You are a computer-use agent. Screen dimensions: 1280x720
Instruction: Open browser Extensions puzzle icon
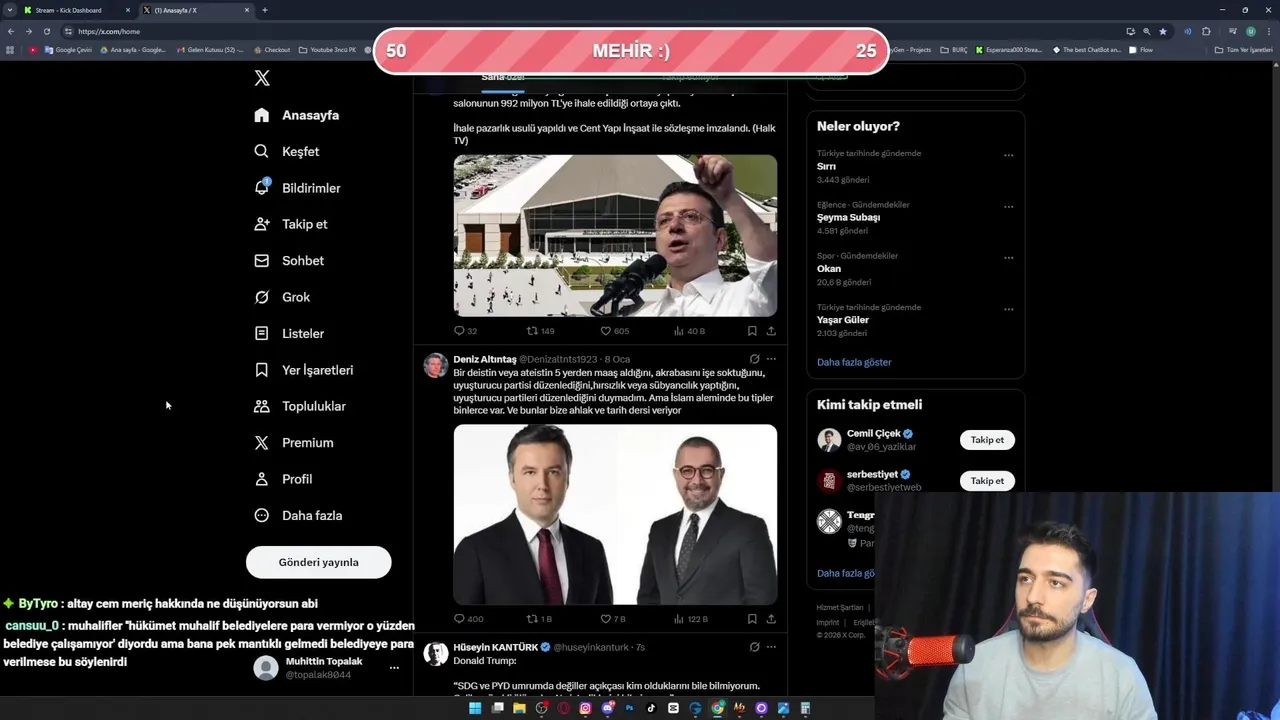[1206, 31]
